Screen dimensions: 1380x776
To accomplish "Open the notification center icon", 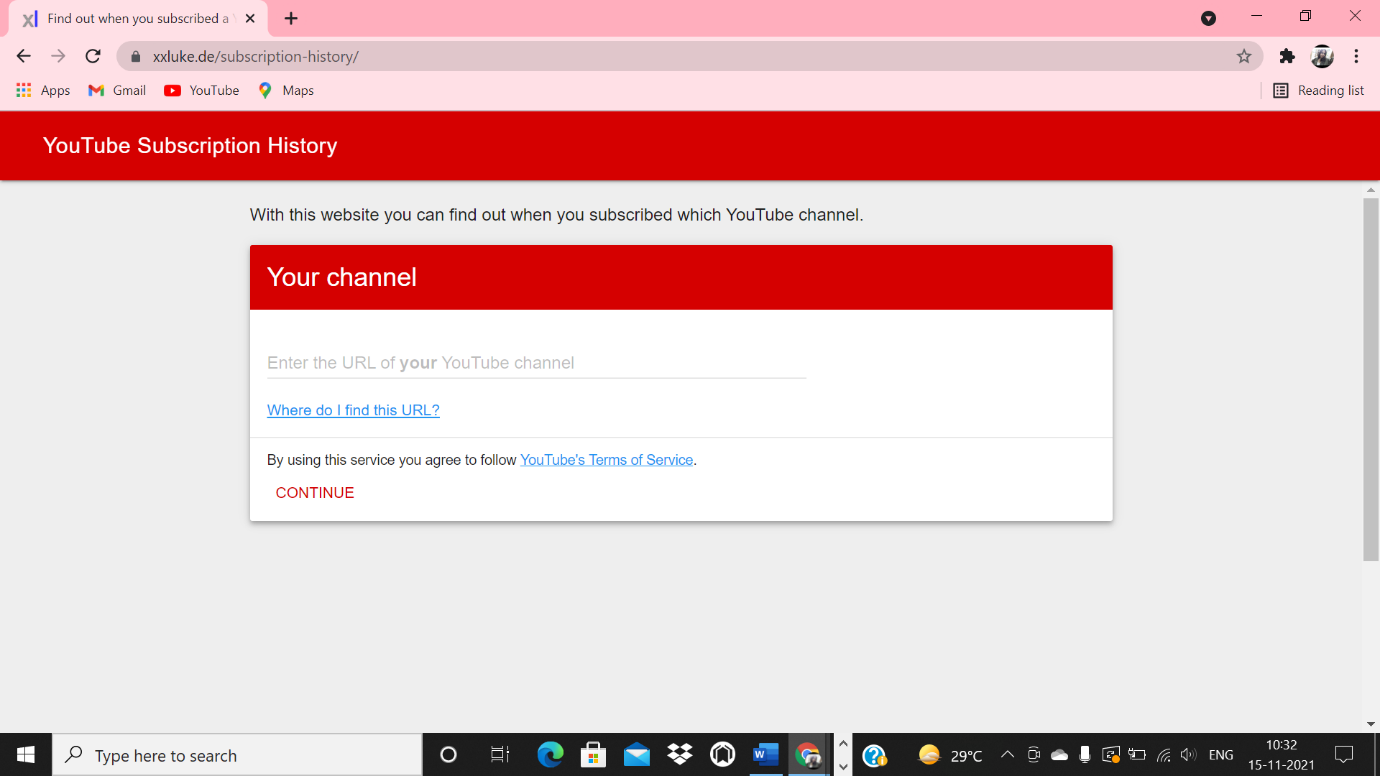I will click(x=1345, y=755).
